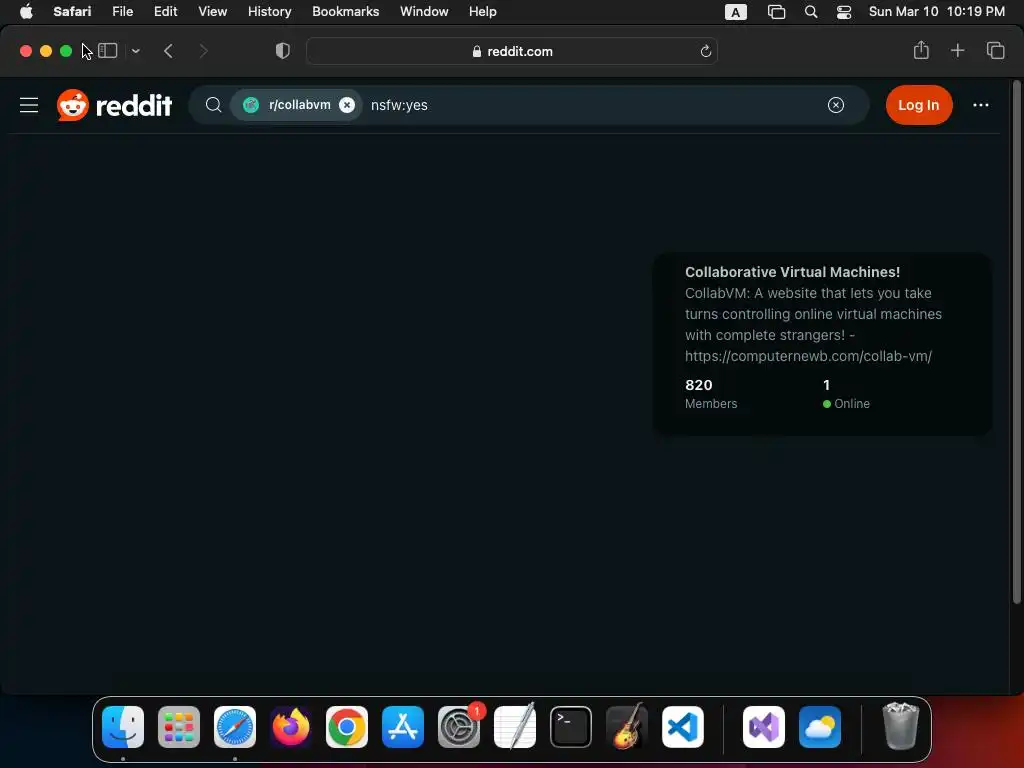Open the Reddit hamburger menu

(x=29, y=105)
